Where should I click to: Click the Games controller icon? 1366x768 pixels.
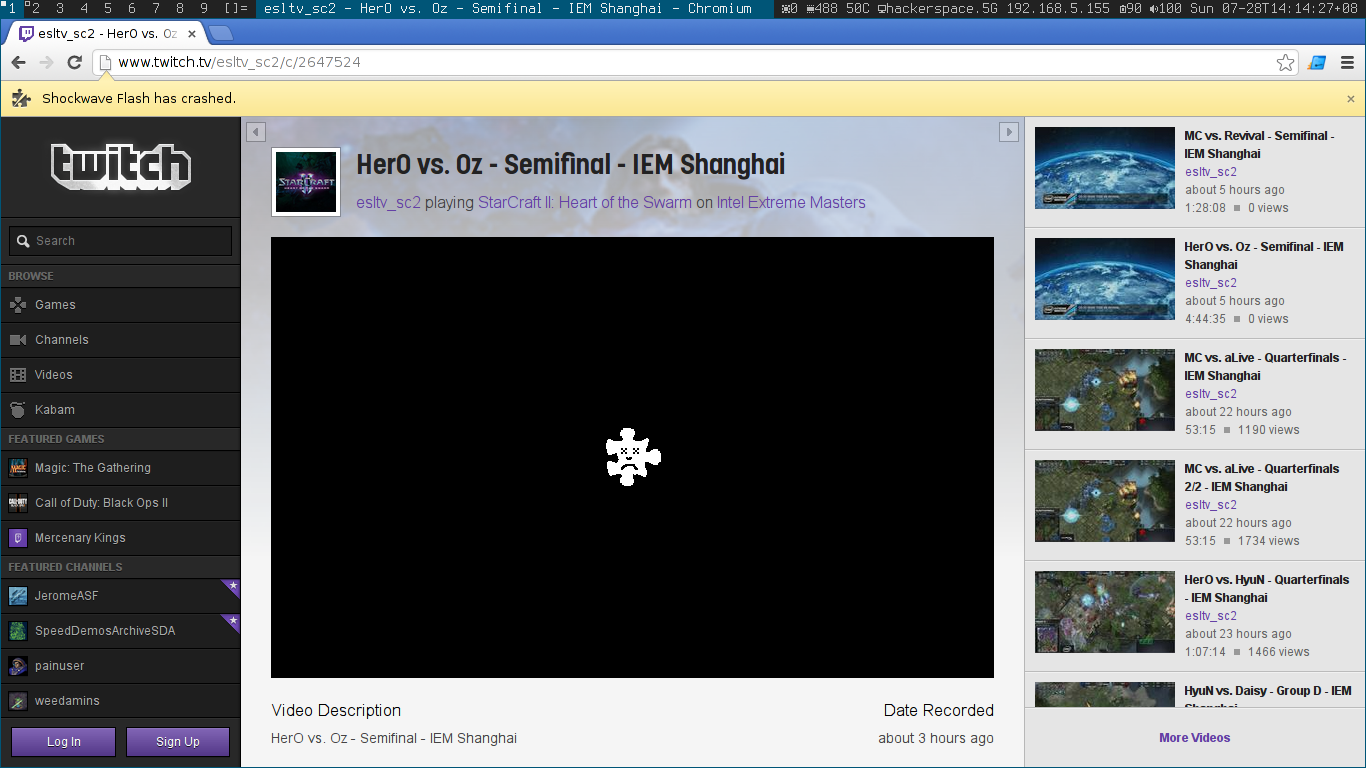point(18,305)
